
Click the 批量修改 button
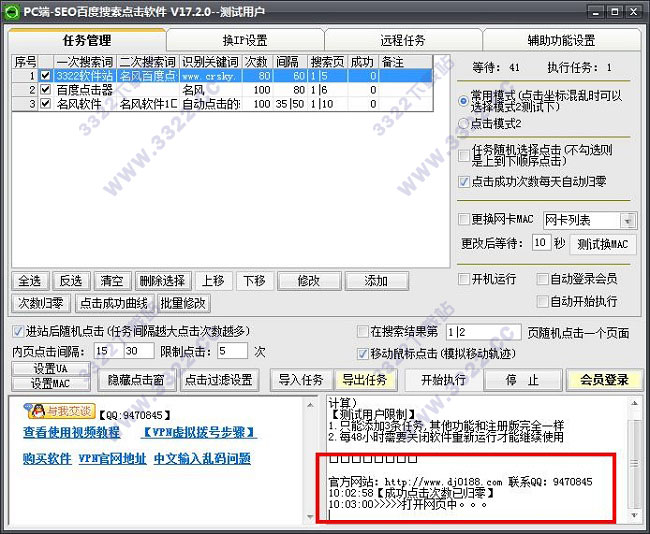click(x=183, y=303)
